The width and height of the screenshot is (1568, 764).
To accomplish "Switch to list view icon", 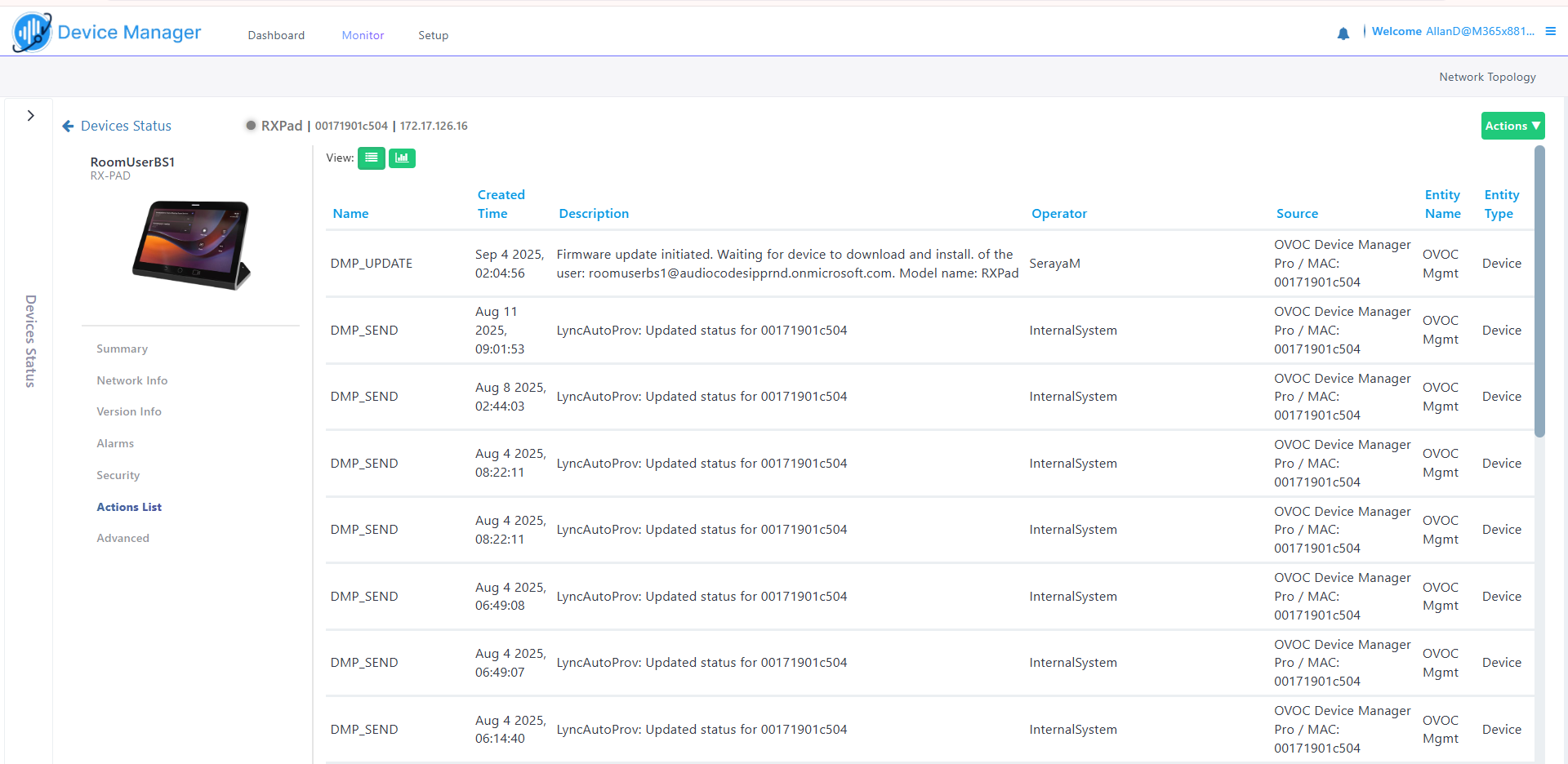I will pyautogui.click(x=371, y=158).
